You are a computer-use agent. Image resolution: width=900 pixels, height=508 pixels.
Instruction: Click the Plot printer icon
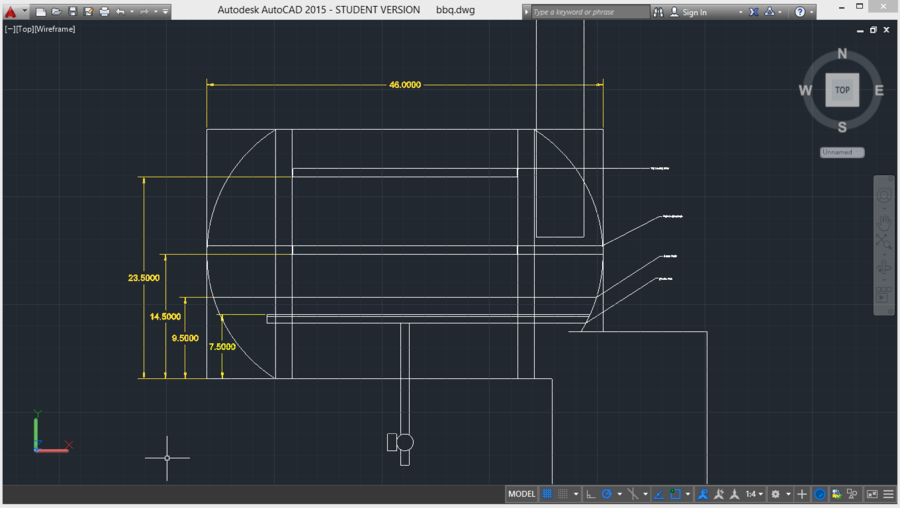coord(104,12)
